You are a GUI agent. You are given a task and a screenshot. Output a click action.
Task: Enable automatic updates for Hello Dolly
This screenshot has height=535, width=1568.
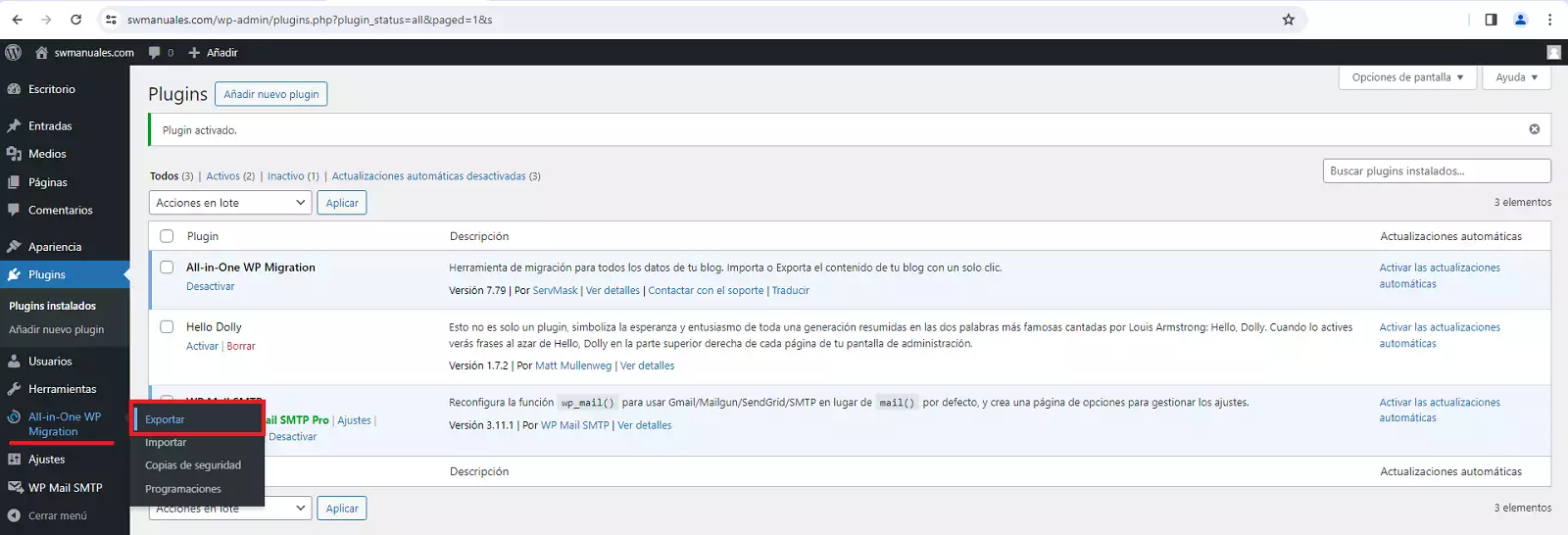(1440, 335)
